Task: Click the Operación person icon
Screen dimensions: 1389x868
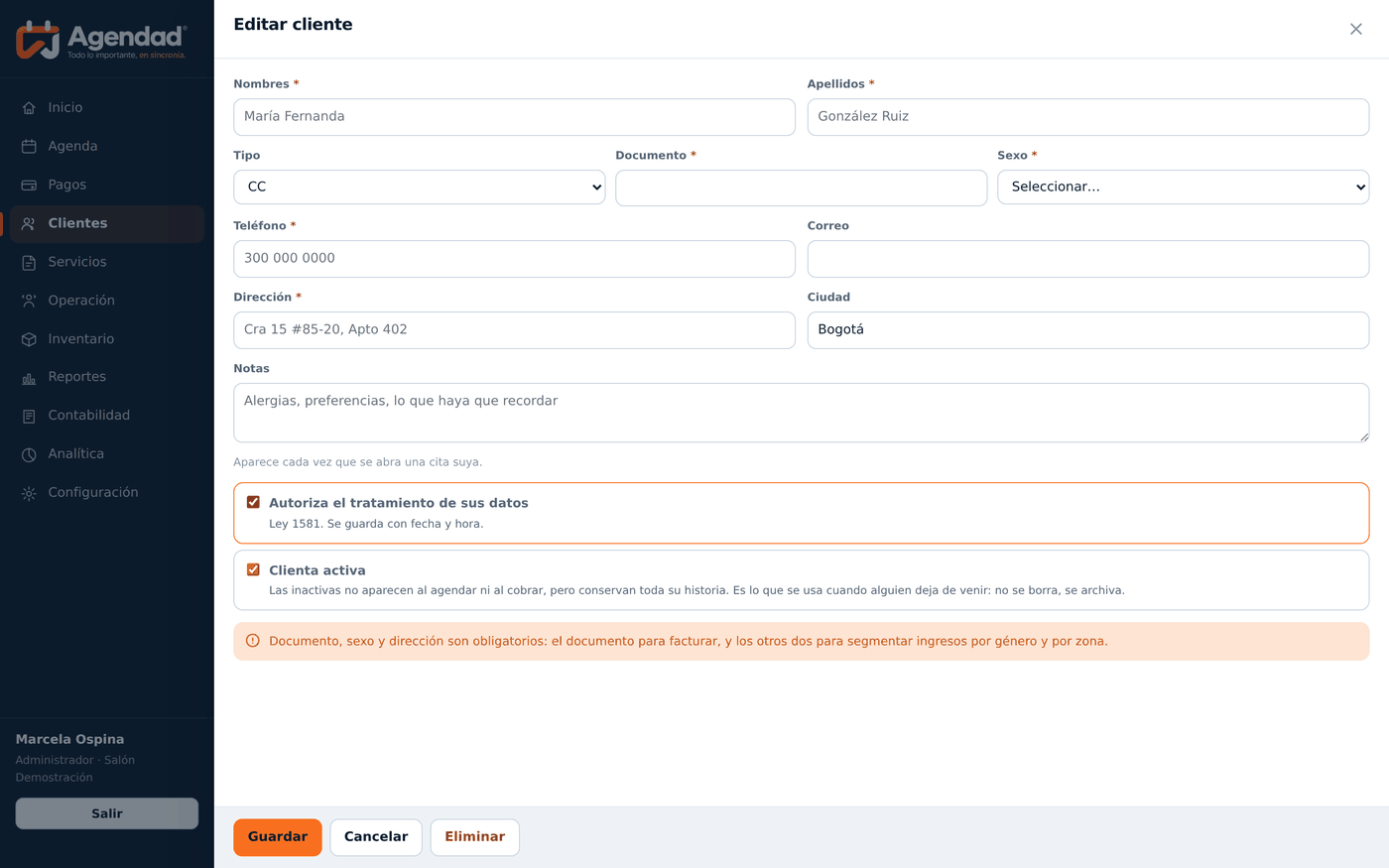Action: 29,301
